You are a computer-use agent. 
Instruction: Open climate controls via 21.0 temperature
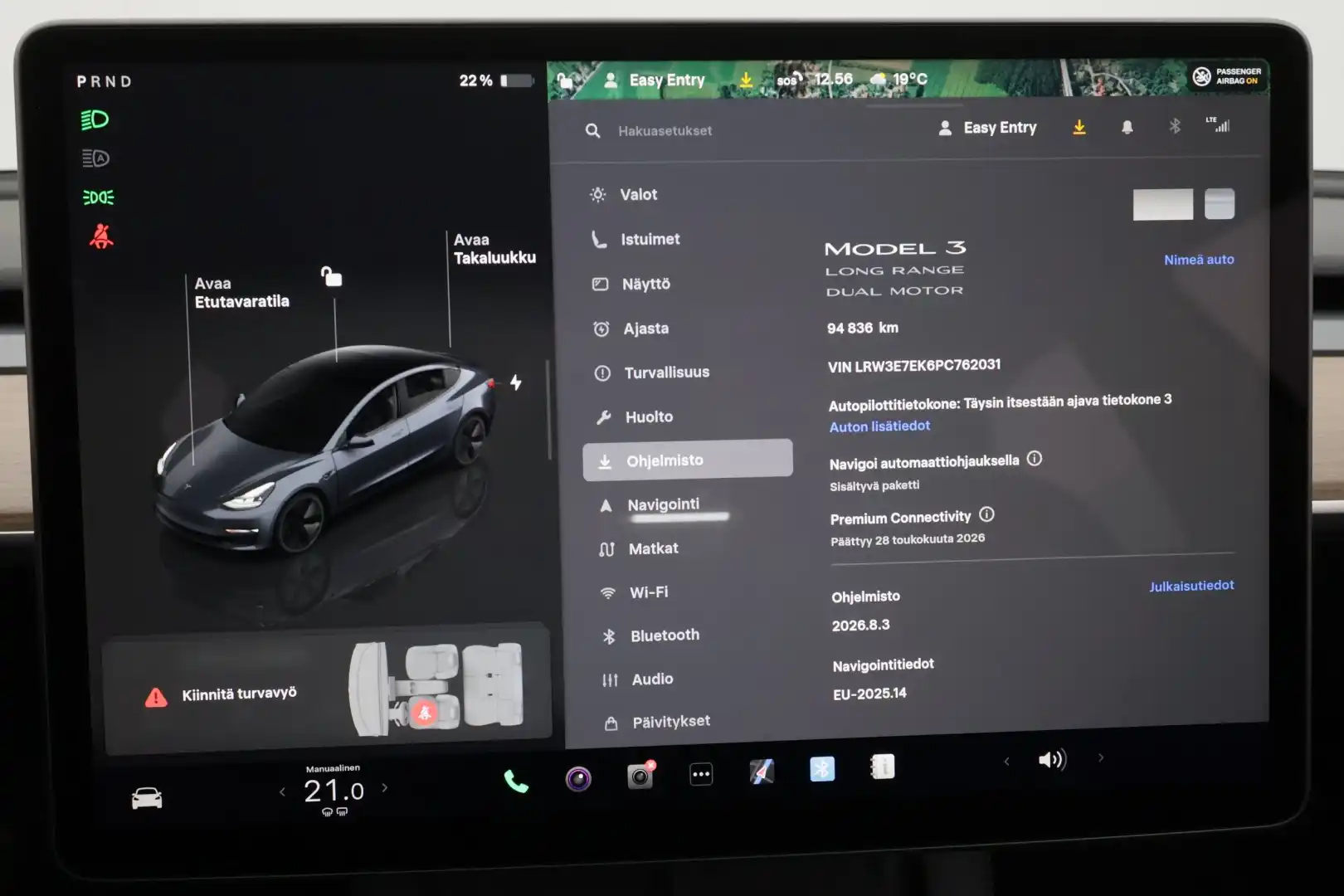point(334,791)
